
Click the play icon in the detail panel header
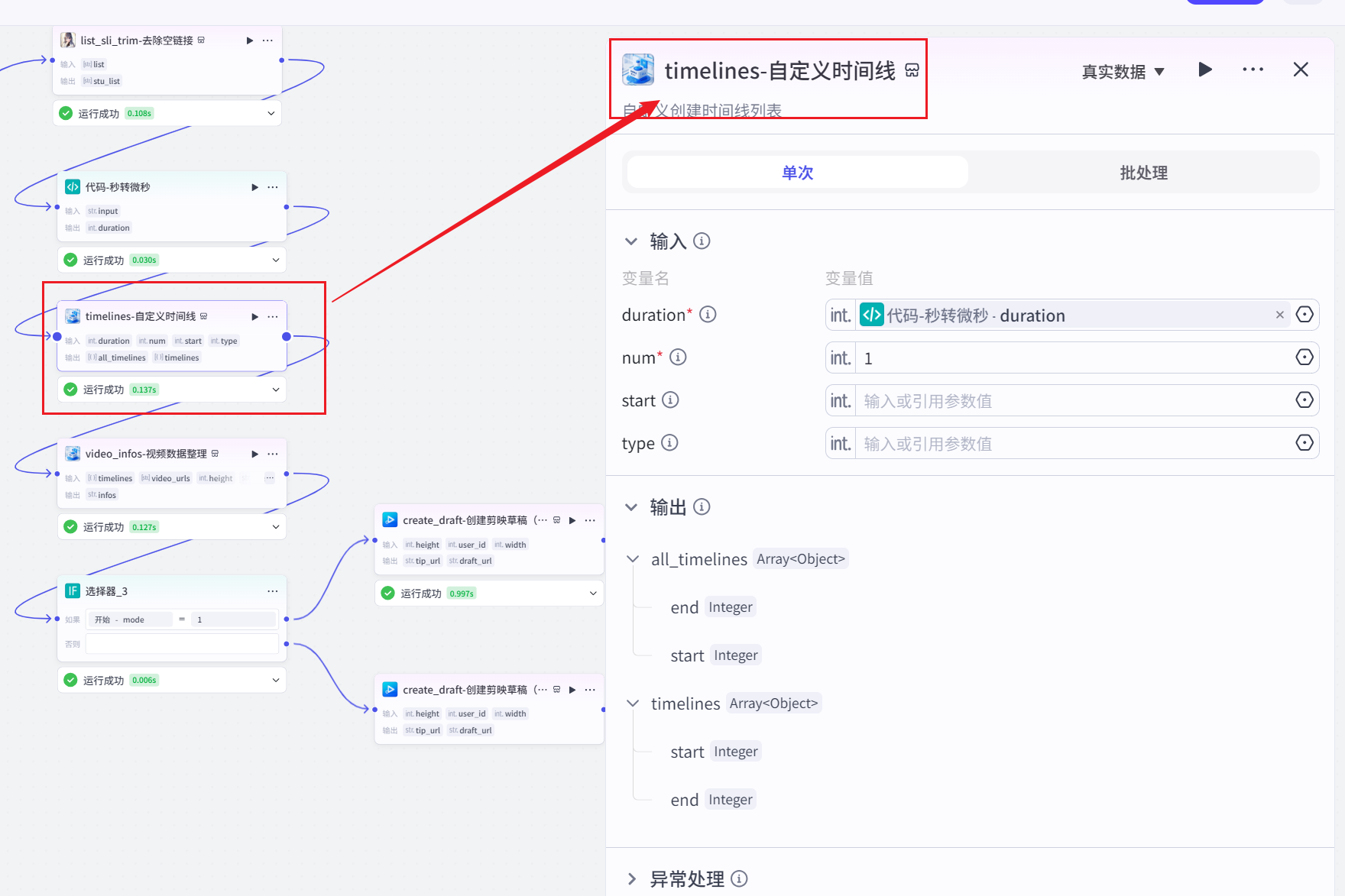(1205, 70)
